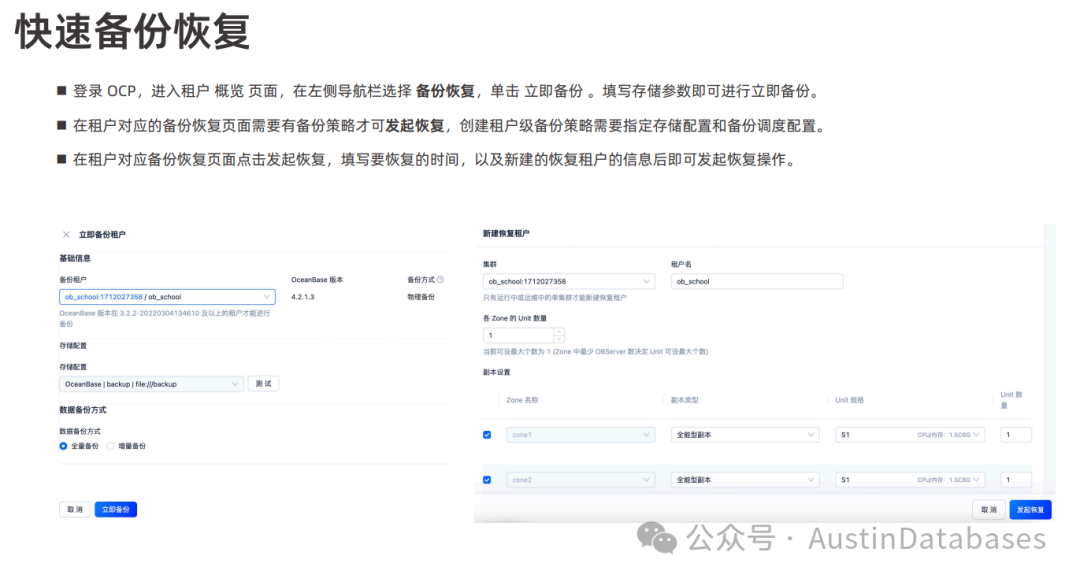Click the blue 立即备份 button

coord(116,510)
